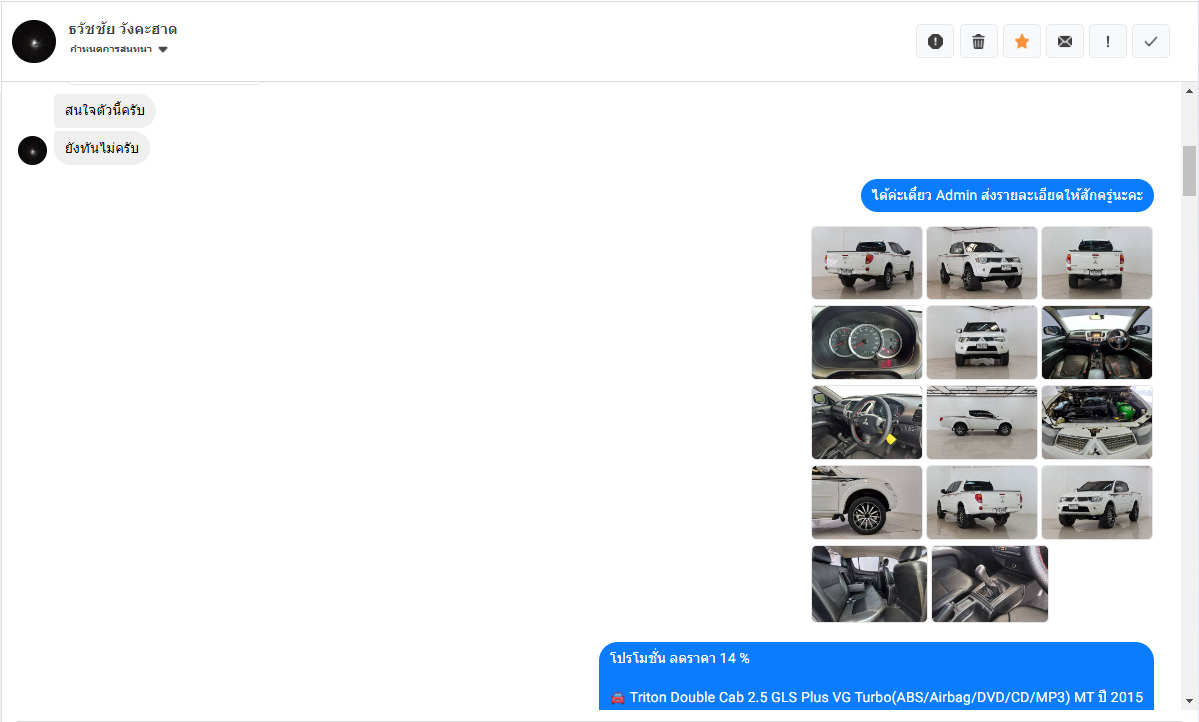1199x722 pixels.
Task: Open instrument gauge cluster photo thumbnail
Action: pyautogui.click(x=866, y=343)
